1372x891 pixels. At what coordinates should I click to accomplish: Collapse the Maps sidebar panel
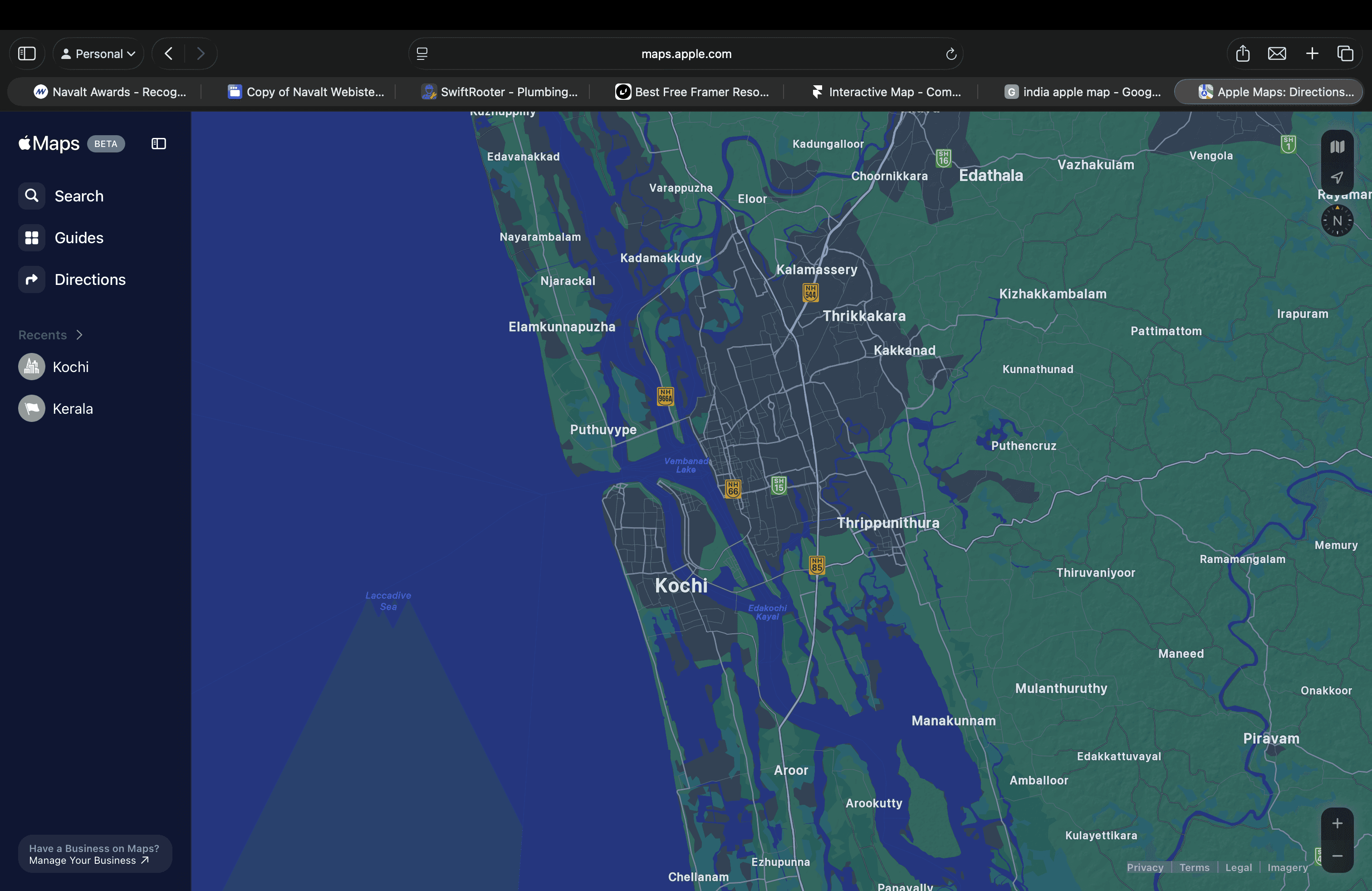[x=158, y=143]
